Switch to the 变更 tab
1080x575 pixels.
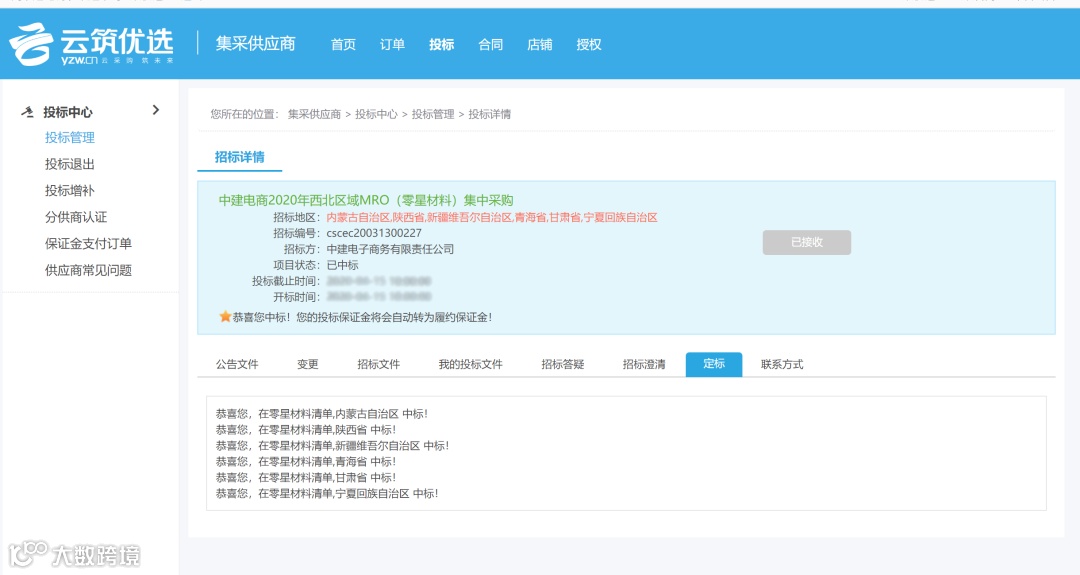tap(308, 364)
